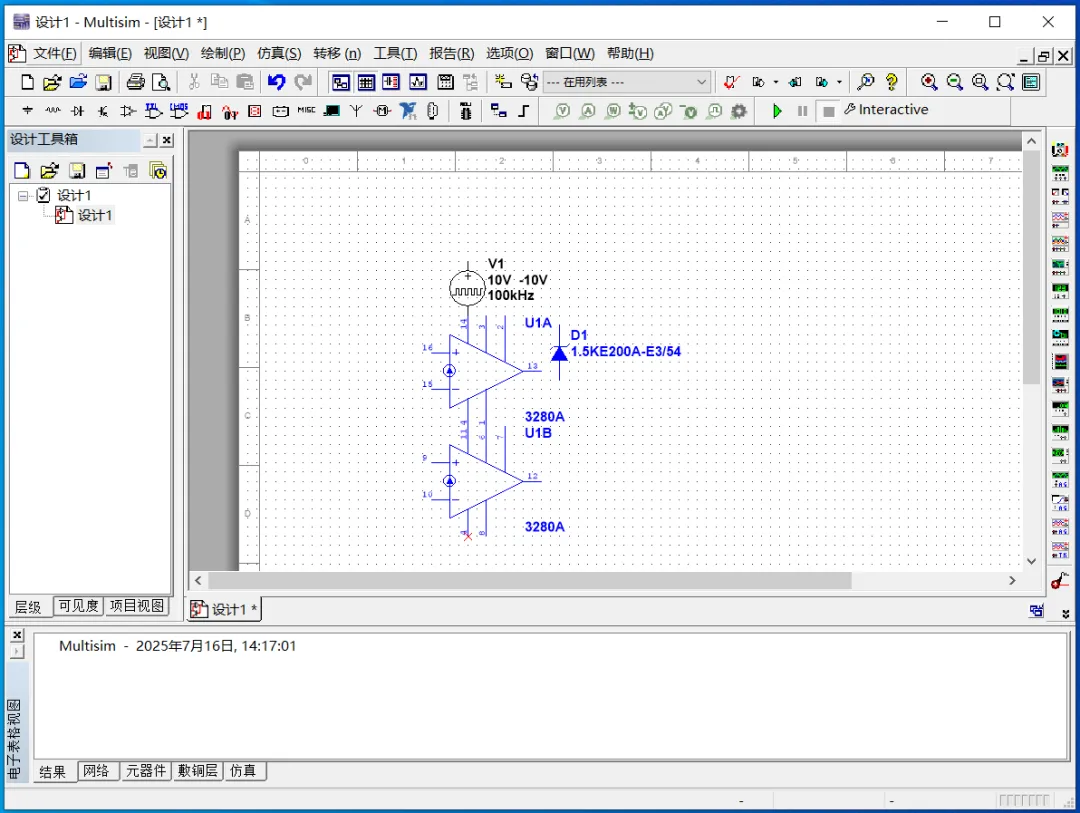Viewport: 1080px width, 813px height.
Task: Toggle the Design Toolbox panel icon
Action: click(341, 82)
